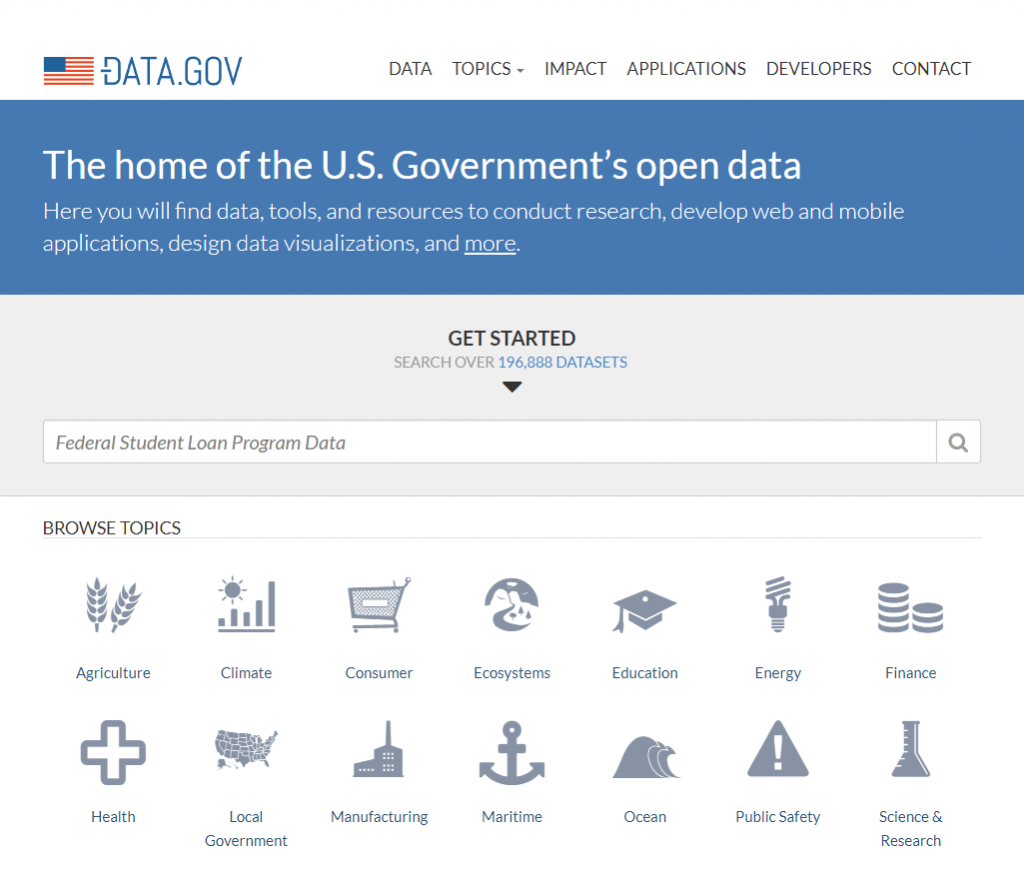The width and height of the screenshot is (1024, 872).
Task: Click the Ecosystems globe icon
Action: 512,605
